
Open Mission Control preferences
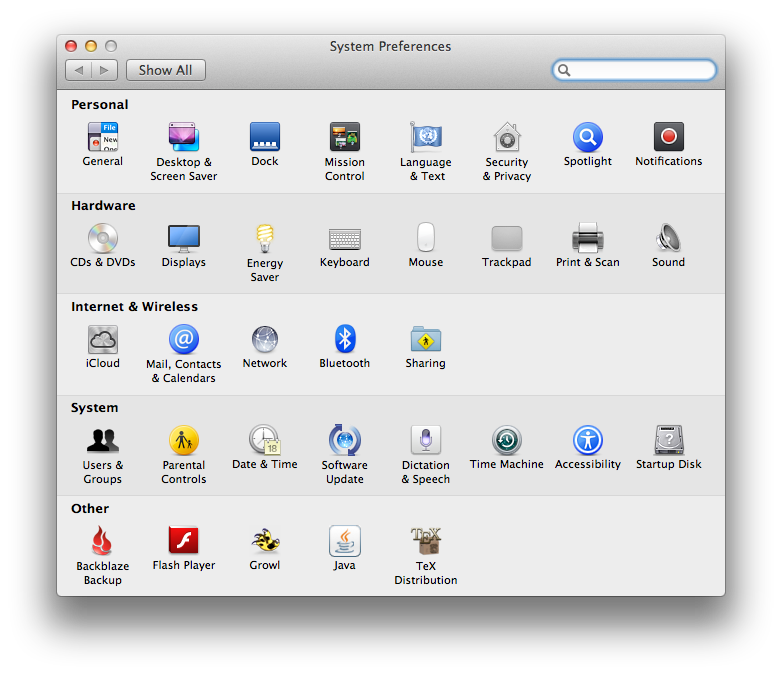(344, 137)
